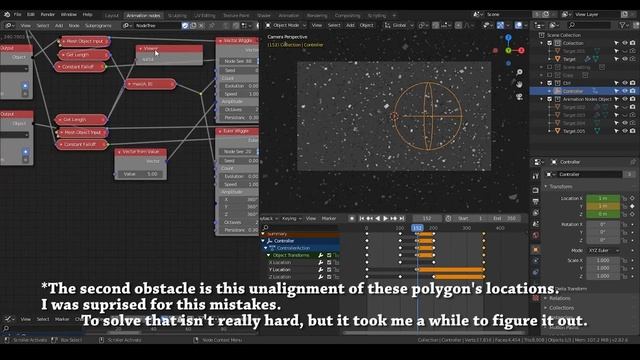The image size is (640, 360).
Task: Toggle the Y Location channel checkbox
Action: 329,270
